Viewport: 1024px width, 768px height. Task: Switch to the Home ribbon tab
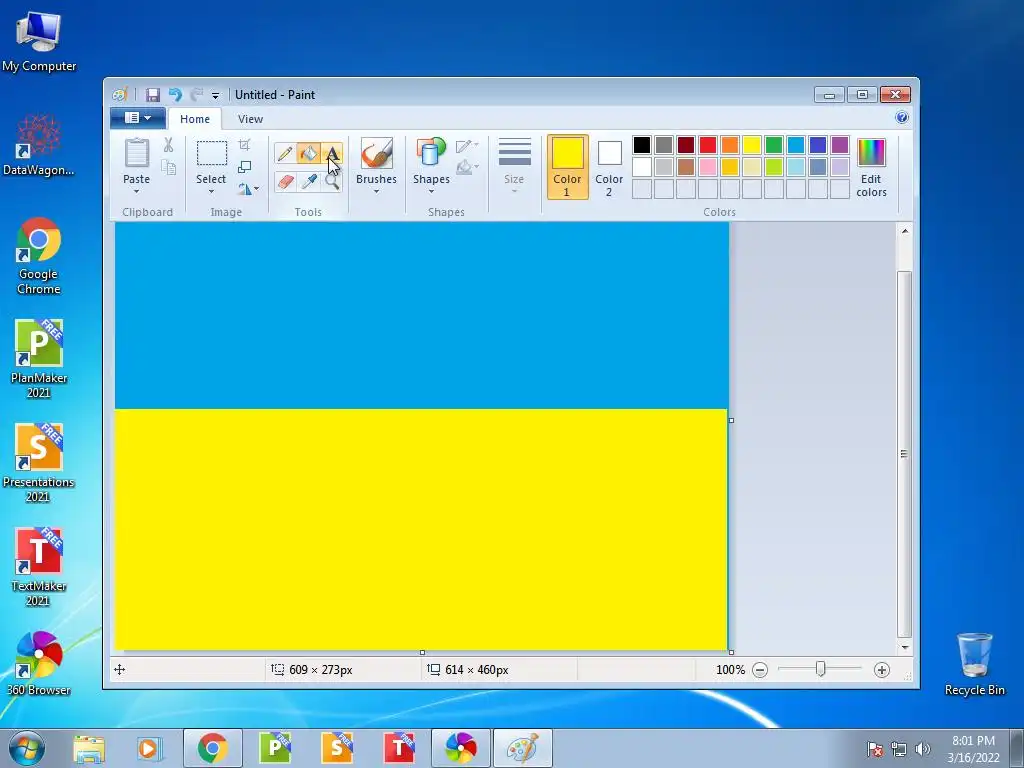coord(195,119)
